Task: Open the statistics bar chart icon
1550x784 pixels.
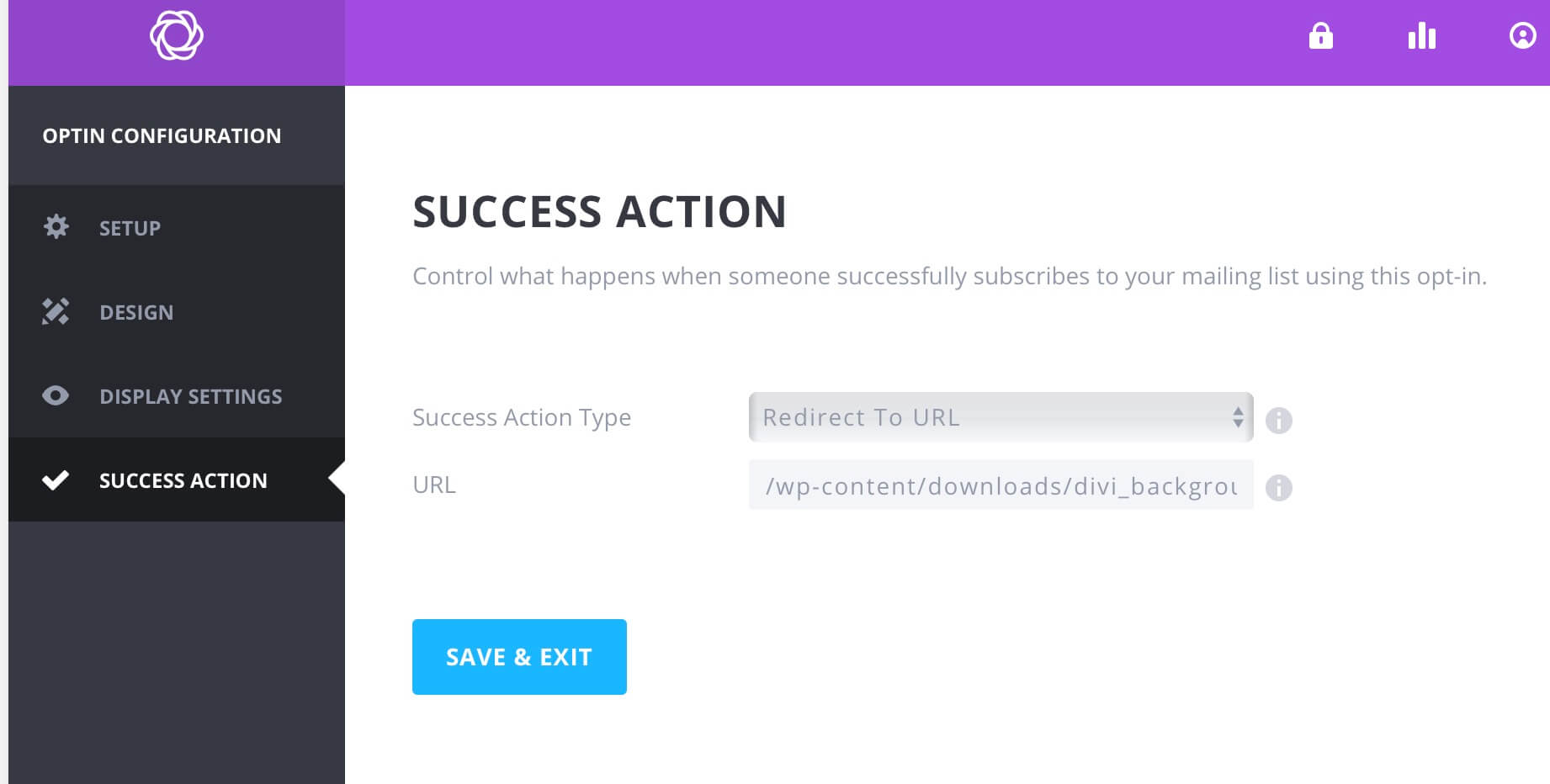Action: point(1422,36)
